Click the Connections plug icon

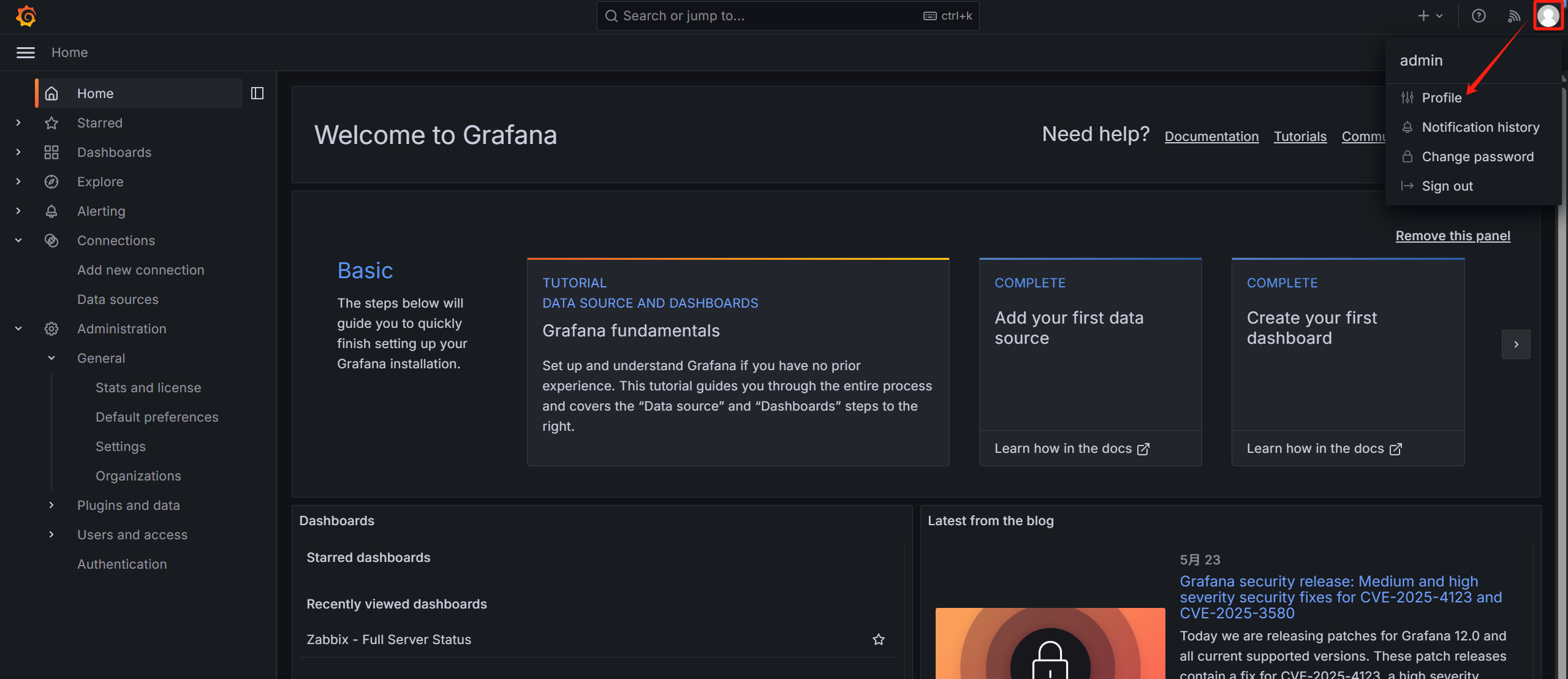pos(51,240)
